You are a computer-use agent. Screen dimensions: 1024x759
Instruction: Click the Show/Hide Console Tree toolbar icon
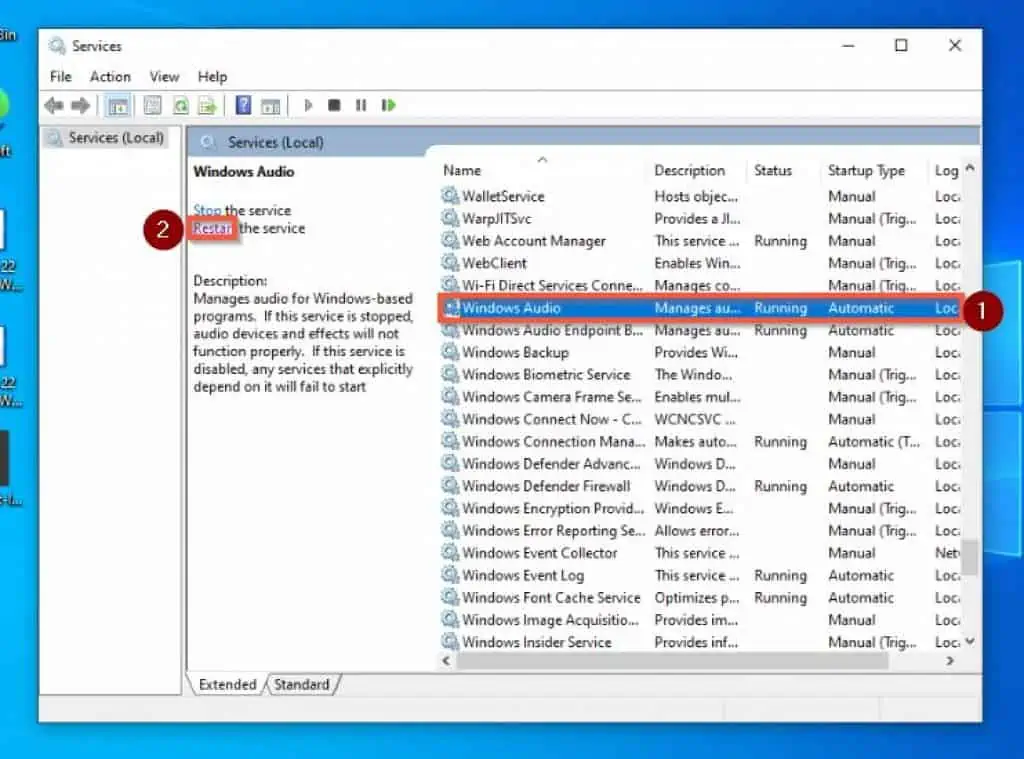120,105
